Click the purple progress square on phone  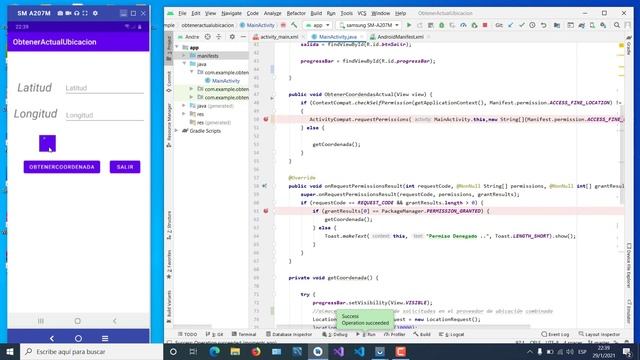[47, 143]
